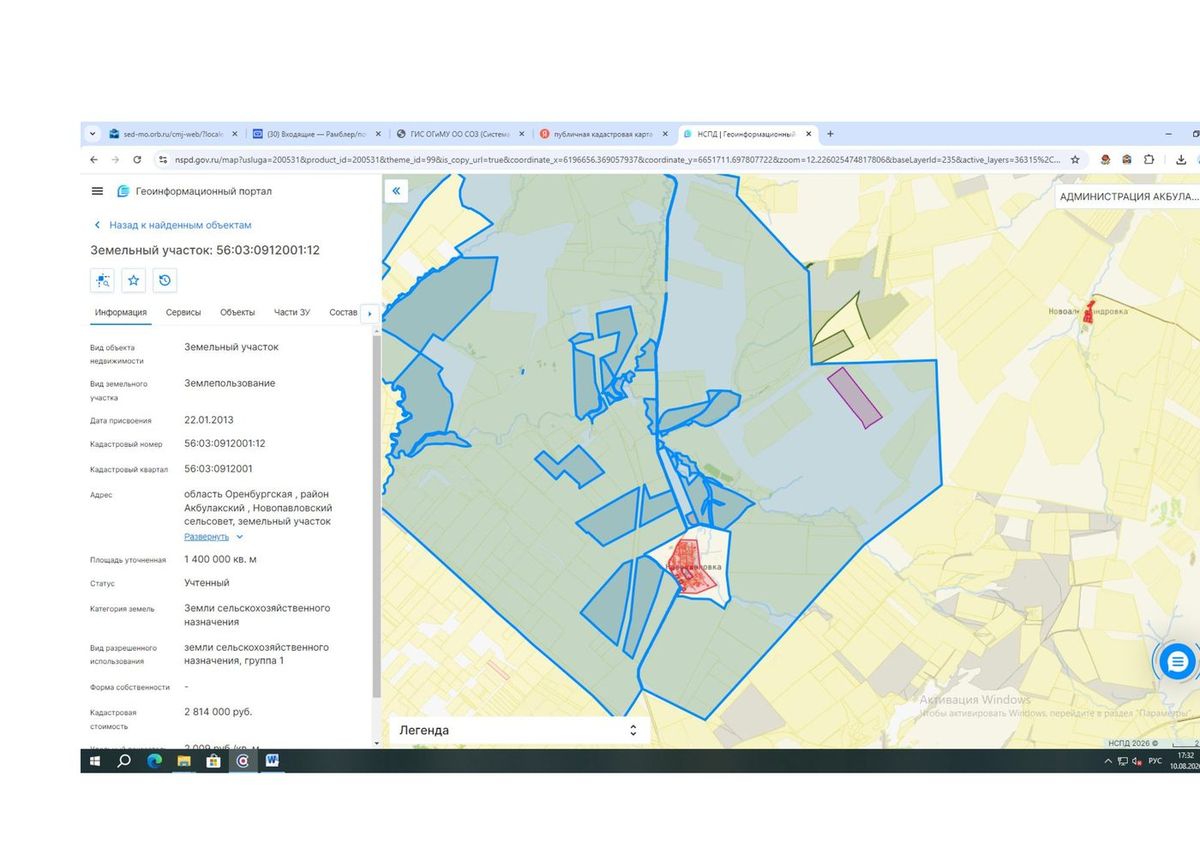1200x849 pixels.
Task: Click the active browser icon in taskbar
Action: tap(243, 761)
